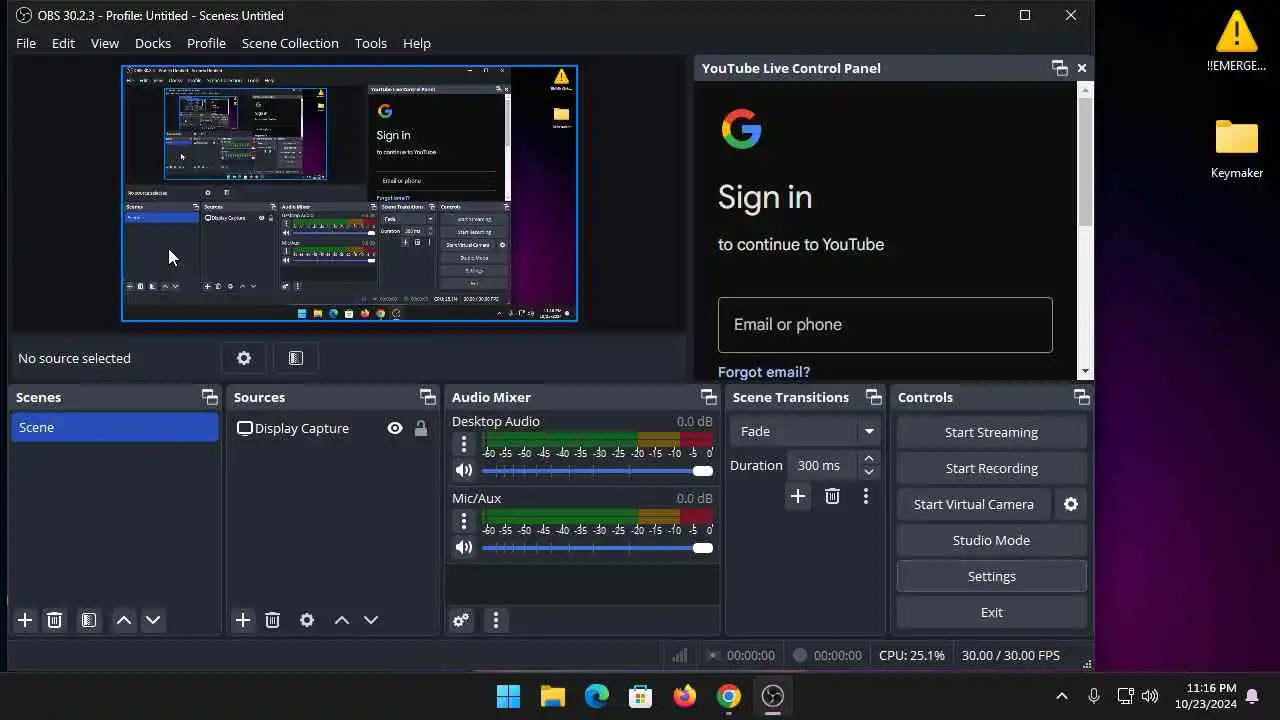Add a scene transition plus icon
Screen dimensions: 1280x720
click(798, 496)
